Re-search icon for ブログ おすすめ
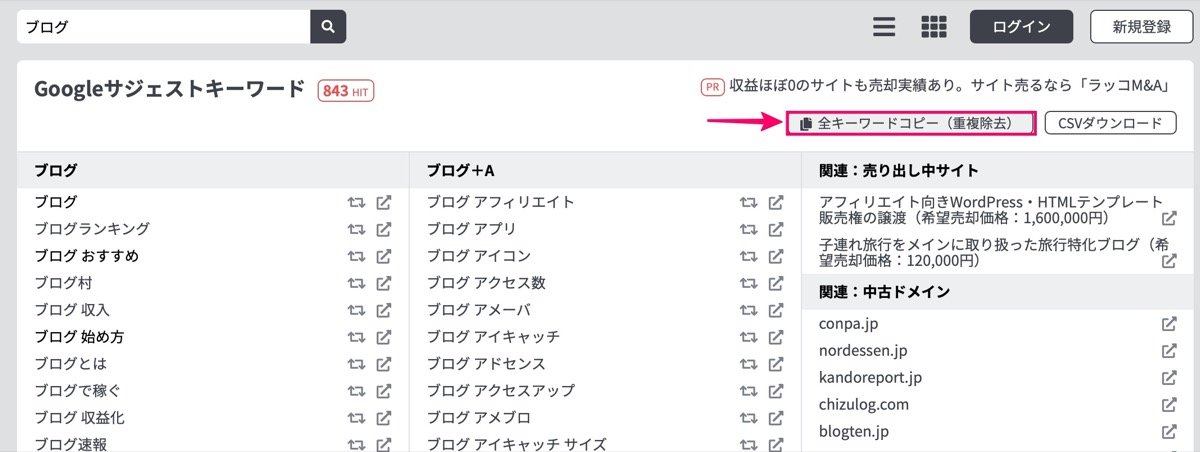Image resolution: width=1200 pixels, height=452 pixels. pos(355,256)
